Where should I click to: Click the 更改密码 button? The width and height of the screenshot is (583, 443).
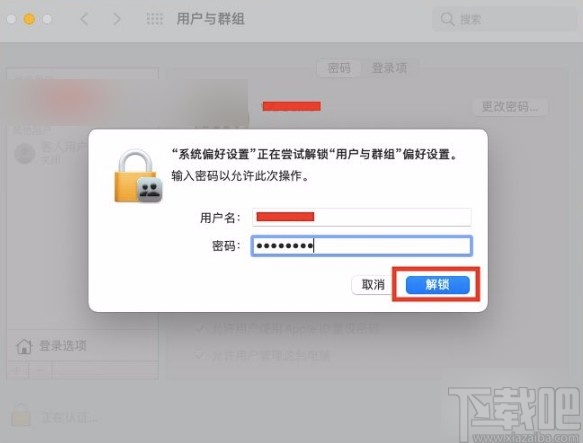pyautogui.click(x=510, y=107)
